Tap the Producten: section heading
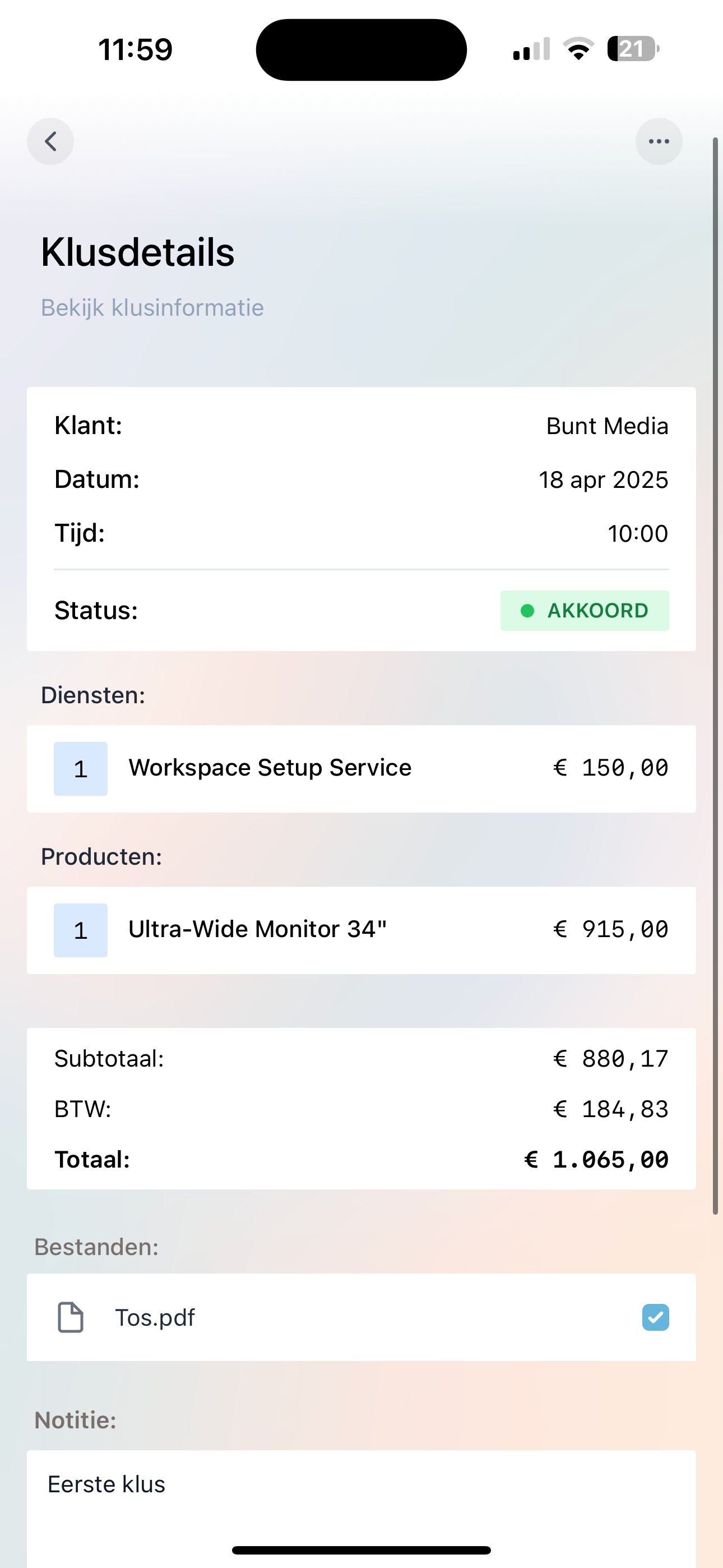Screen dimensions: 723x1568 pos(101,856)
